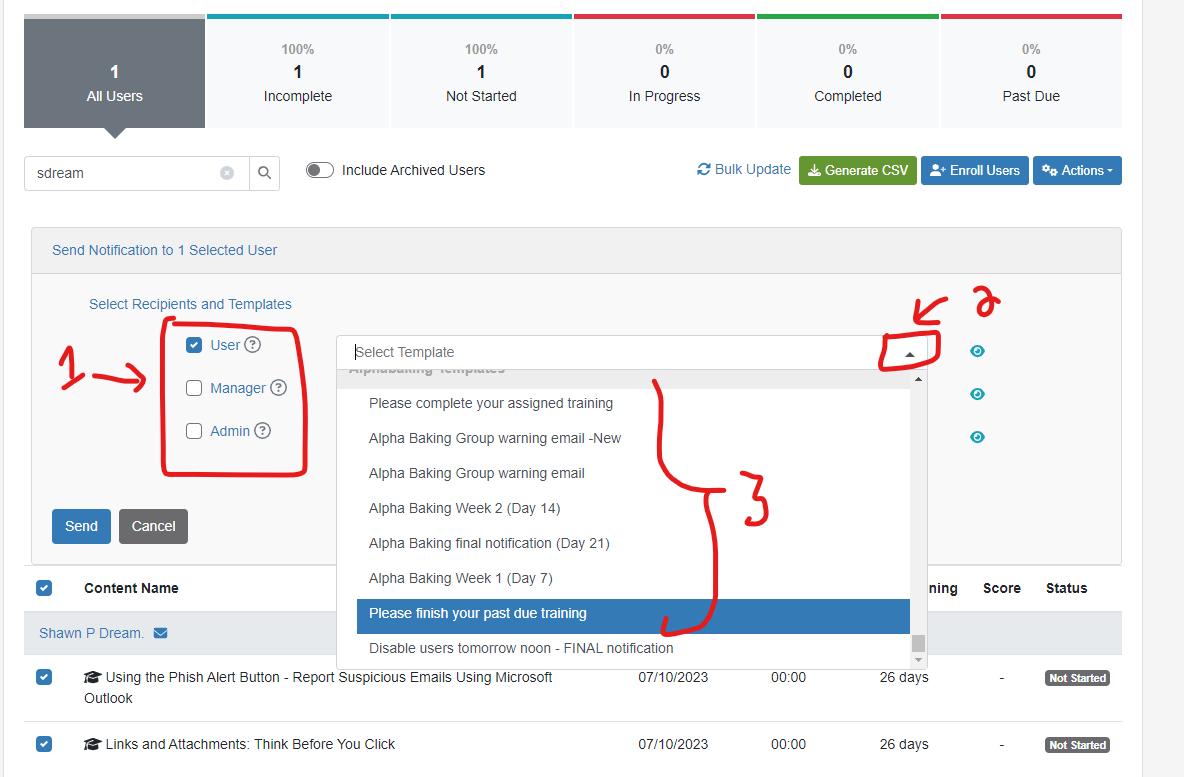Click envelope icon next to Shawn P Dream

160,633
